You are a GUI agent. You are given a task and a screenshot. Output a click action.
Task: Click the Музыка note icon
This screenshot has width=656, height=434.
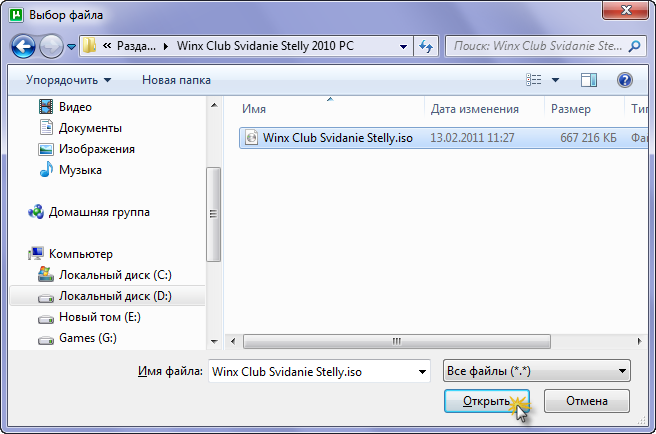46,169
